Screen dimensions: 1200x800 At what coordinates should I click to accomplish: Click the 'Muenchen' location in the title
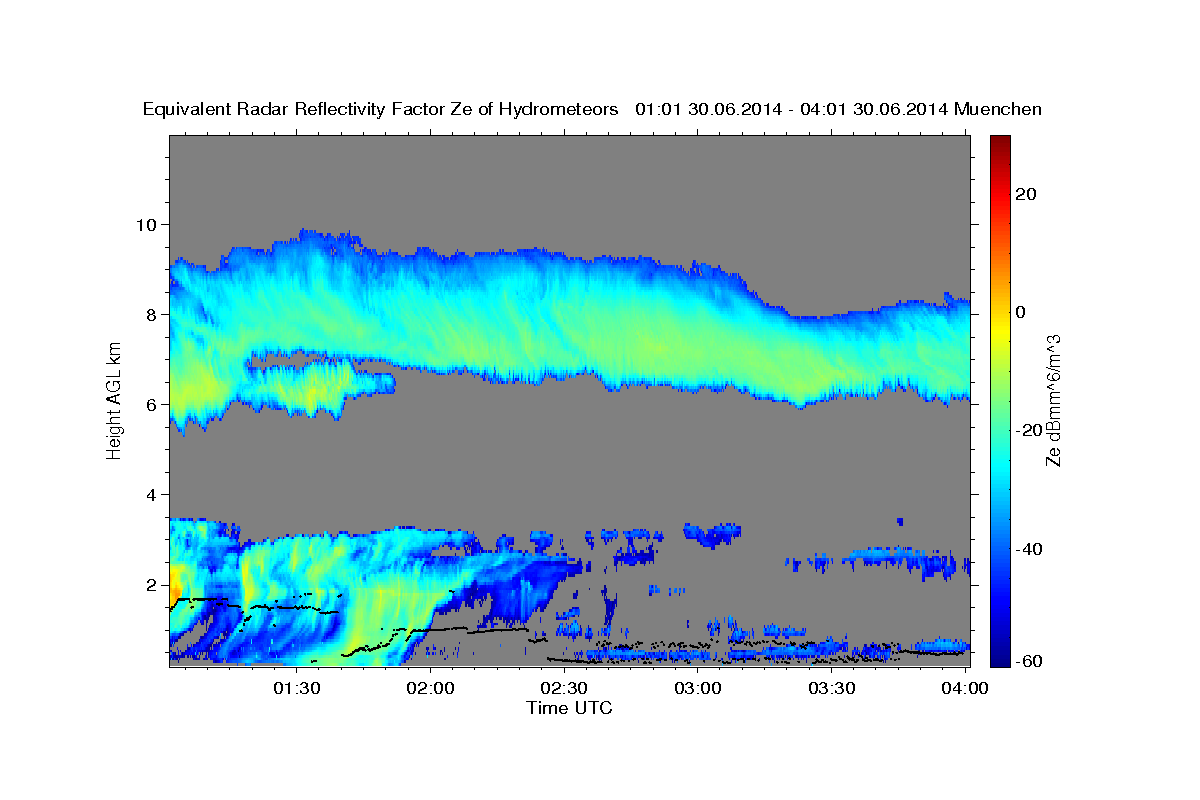click(998, 110)
